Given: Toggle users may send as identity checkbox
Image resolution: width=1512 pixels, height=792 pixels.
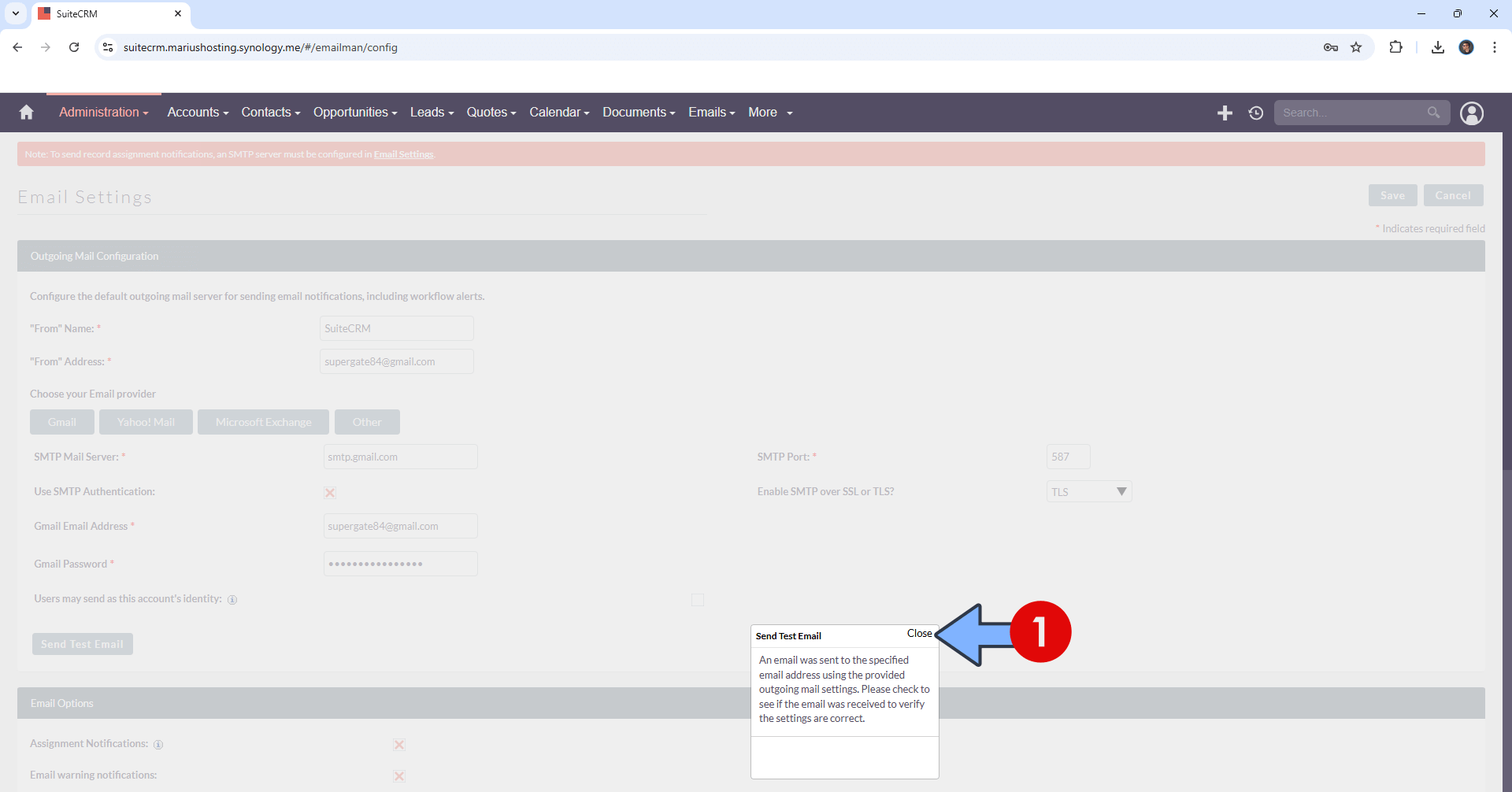Looking at the screenshot, I should click(x=698, y=600).
